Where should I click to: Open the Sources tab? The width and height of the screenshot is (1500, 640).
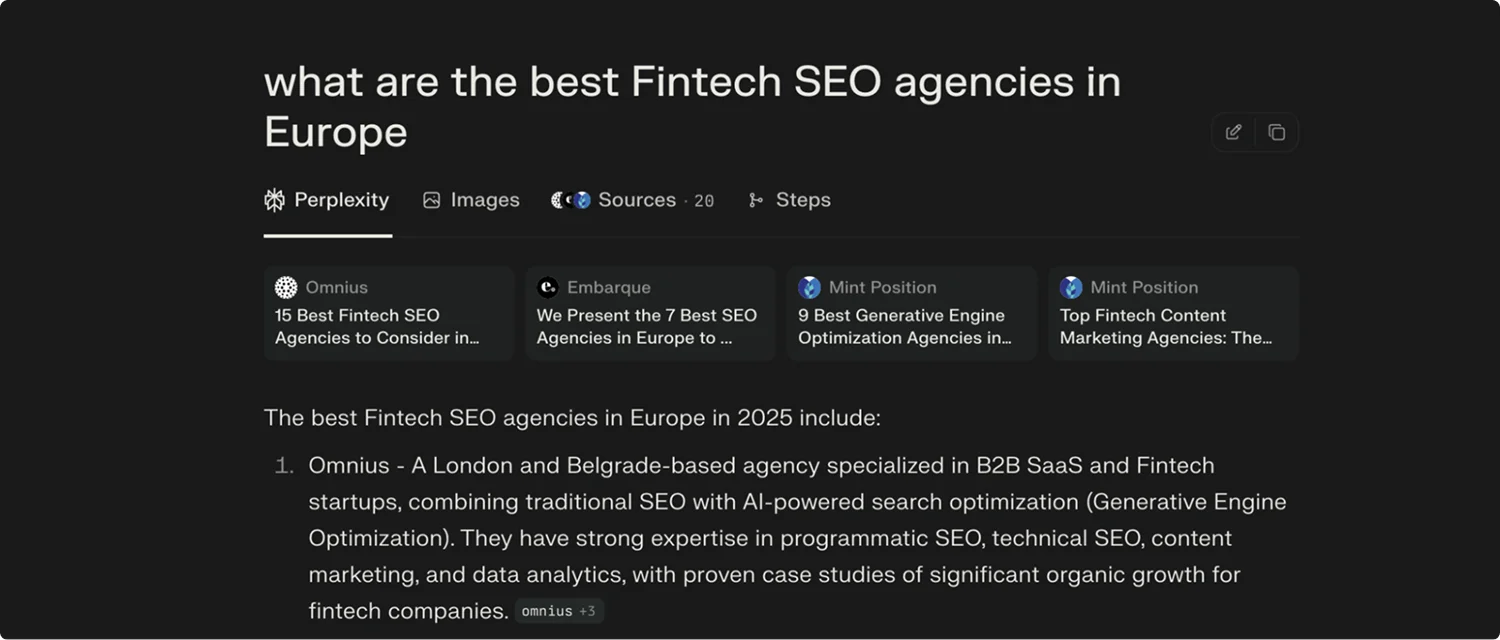pos(636,200)
